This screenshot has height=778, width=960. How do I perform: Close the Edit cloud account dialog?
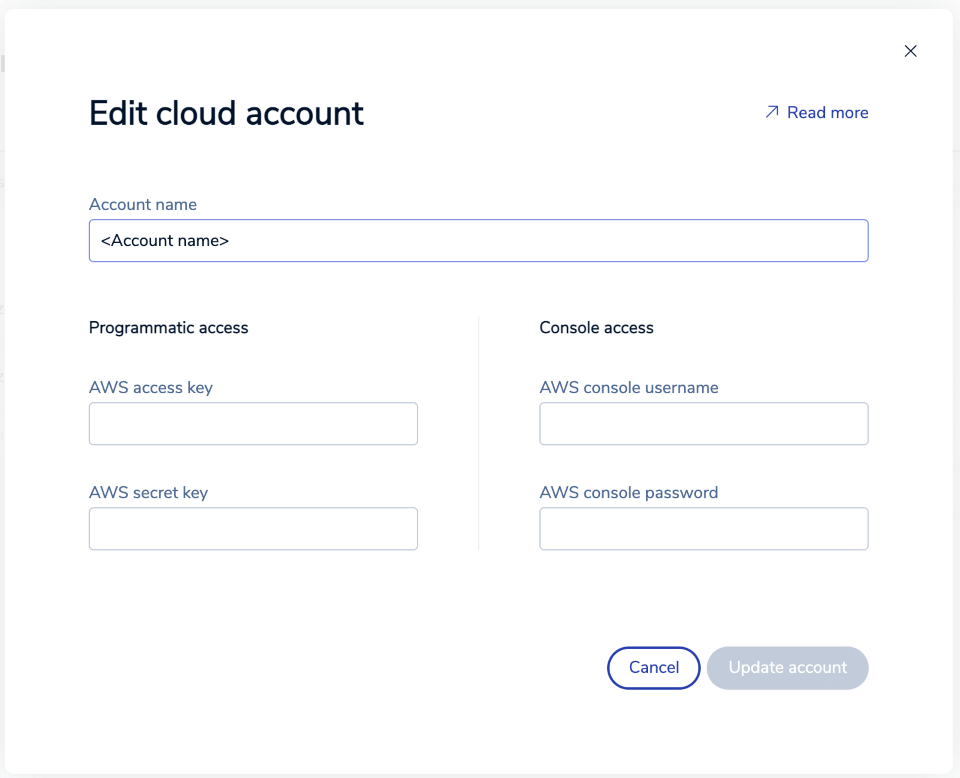tap(910, 51)
